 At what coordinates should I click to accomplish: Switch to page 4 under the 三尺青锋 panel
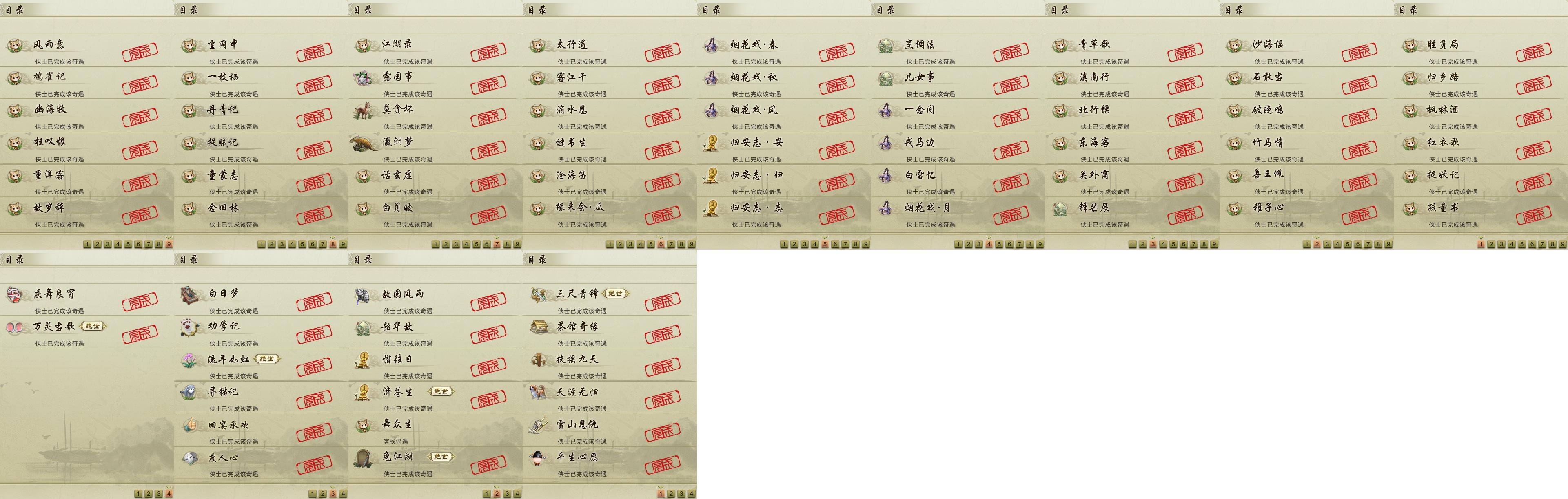(692, 494)
